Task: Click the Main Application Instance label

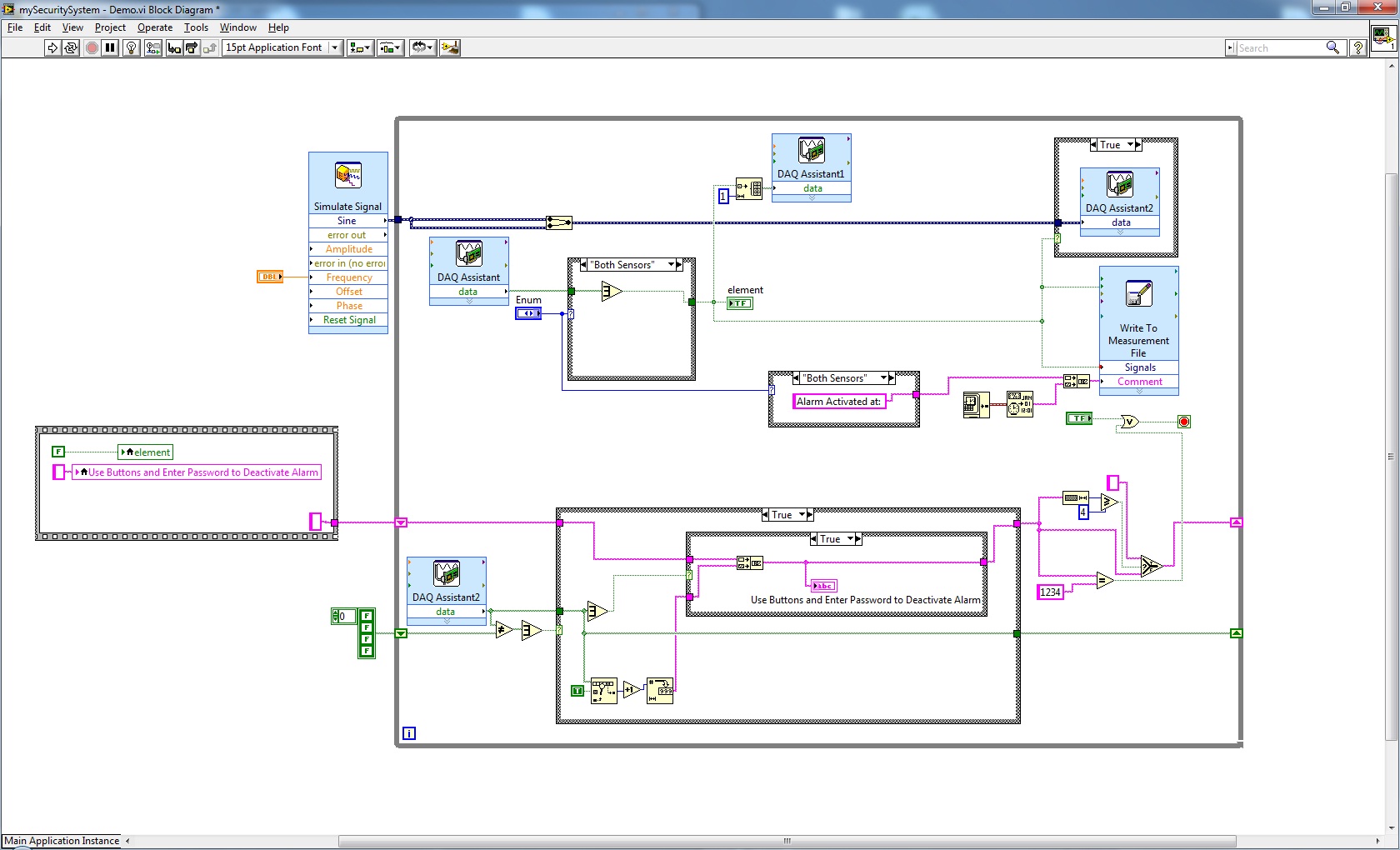Action: [x=62, y=841]
